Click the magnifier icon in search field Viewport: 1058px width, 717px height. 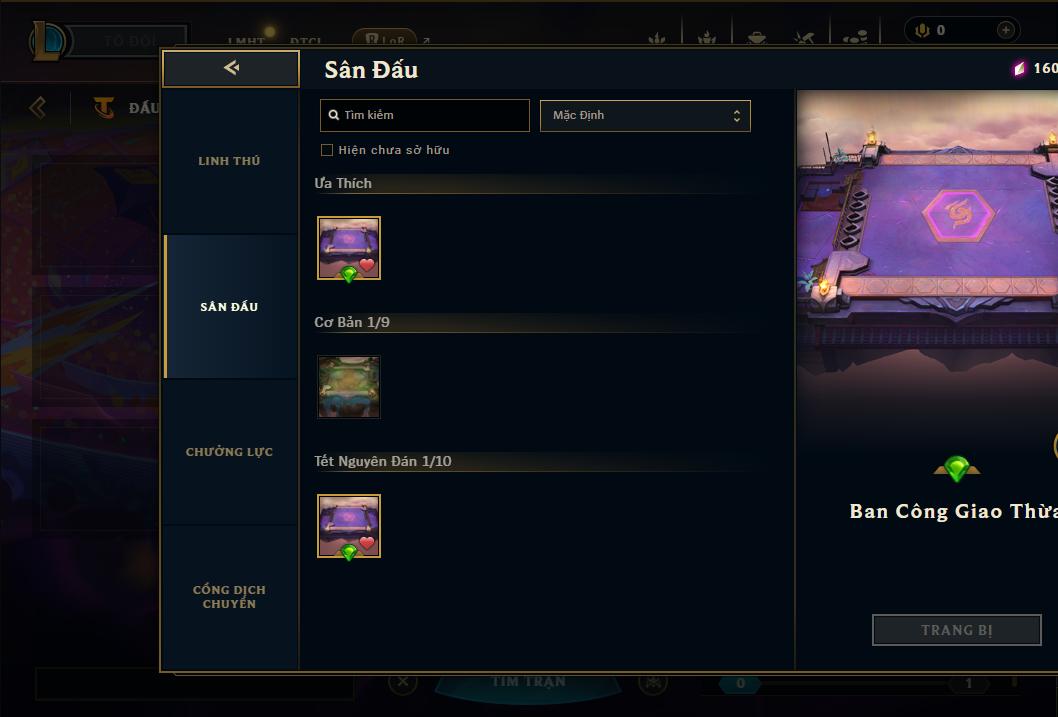point(333,115)
